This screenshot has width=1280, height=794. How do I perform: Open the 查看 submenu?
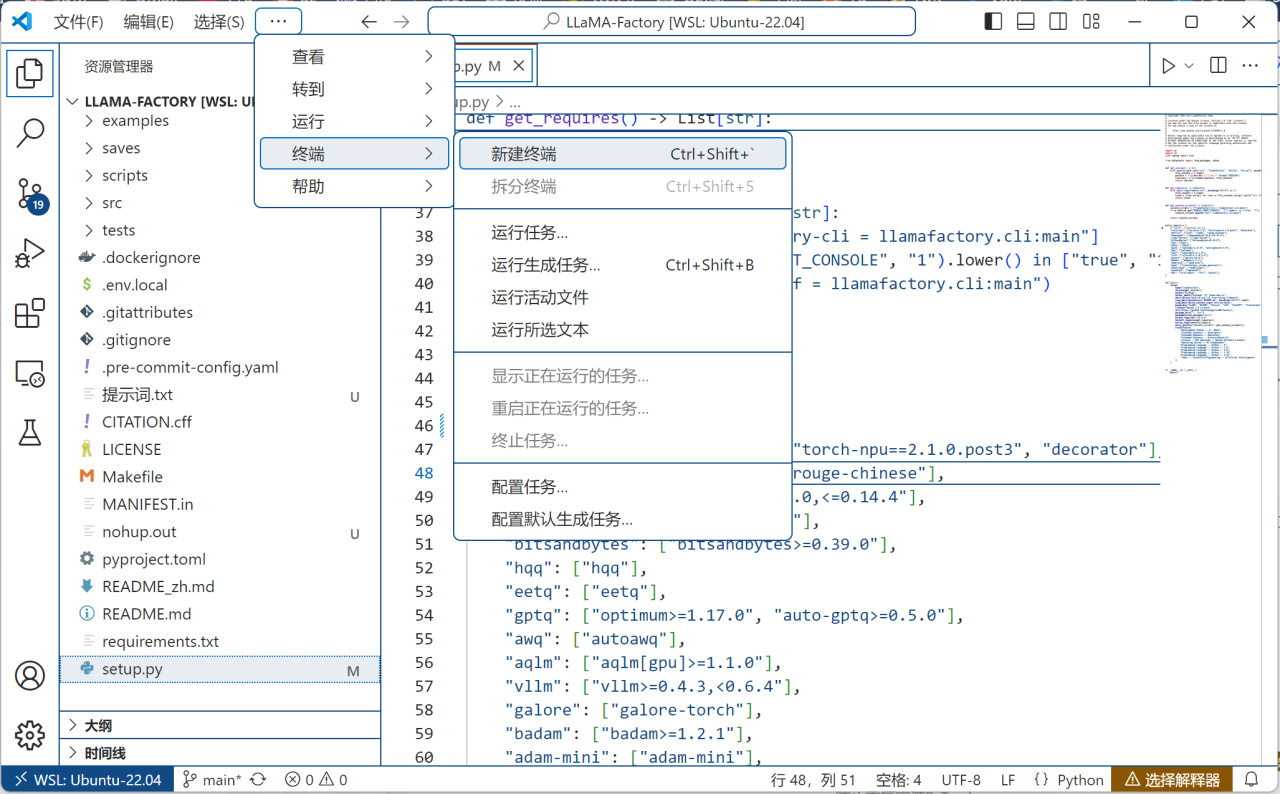[x=354, y=57]
